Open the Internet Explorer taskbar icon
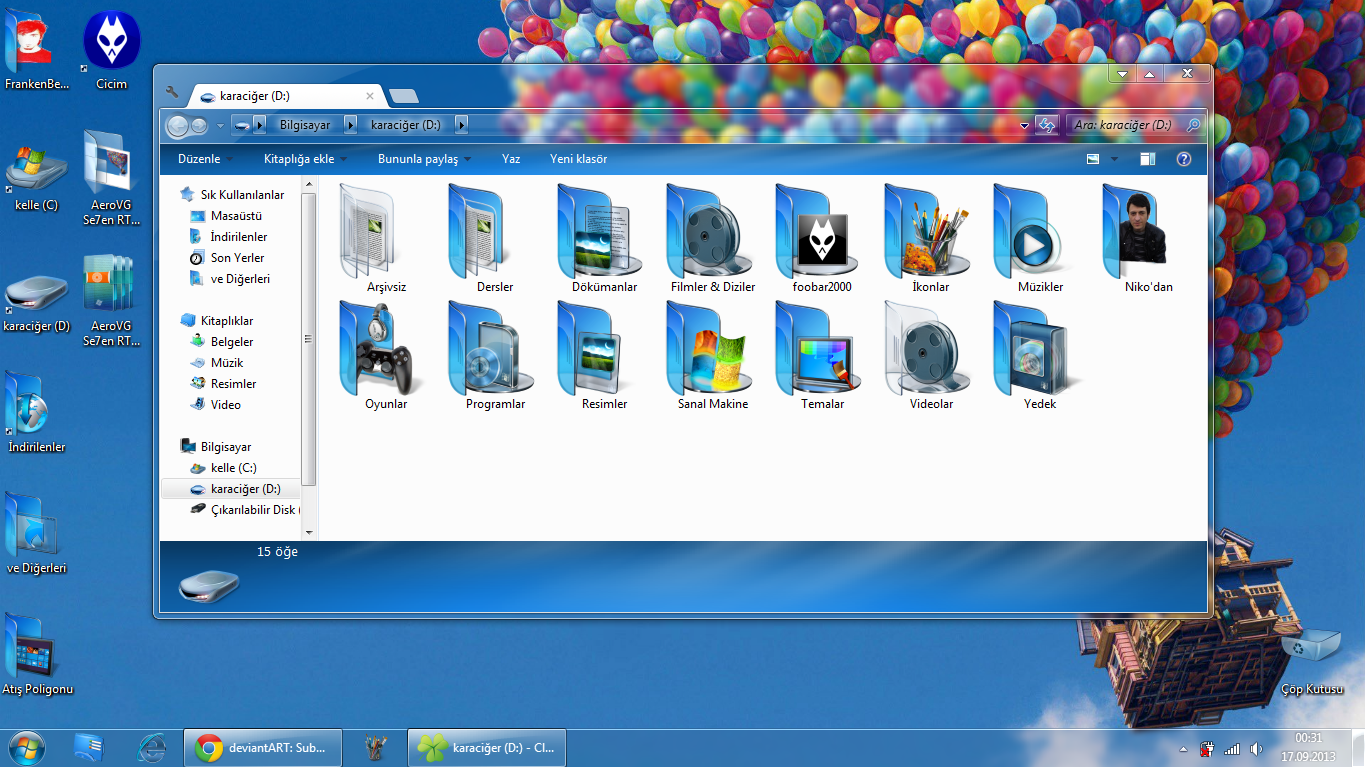This screenshot has height=767, width=1365. (x=153, y=748)
